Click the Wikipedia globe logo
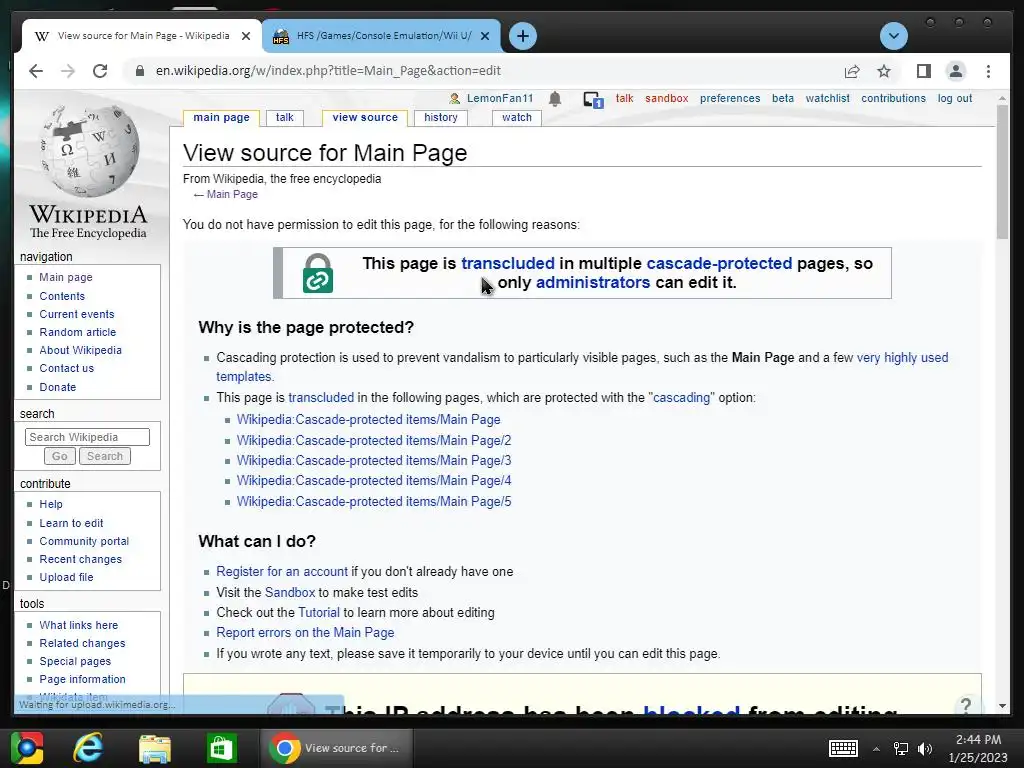 click(88, 152)
